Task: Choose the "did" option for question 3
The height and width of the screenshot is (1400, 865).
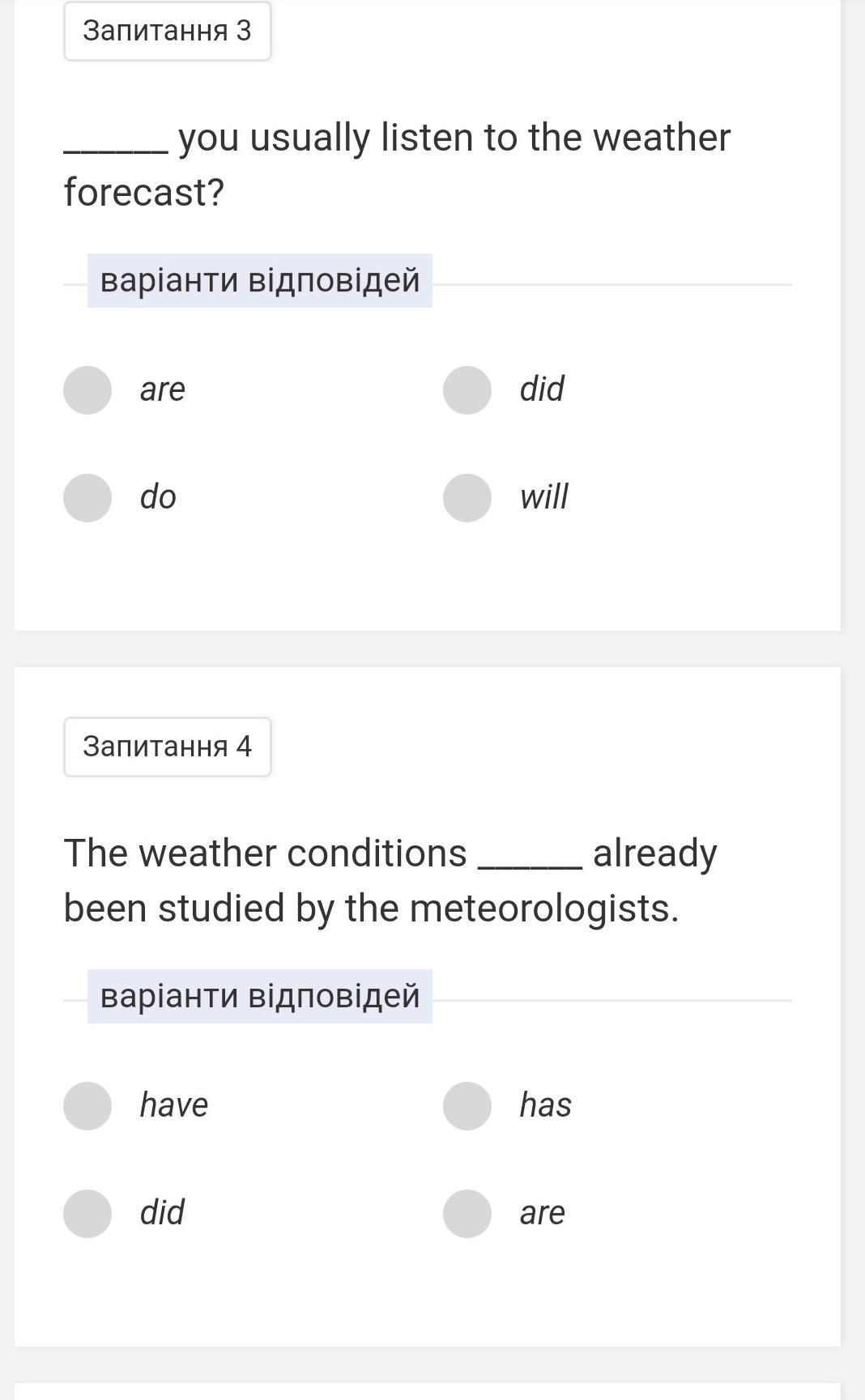Action: click(x=467, y=390)
